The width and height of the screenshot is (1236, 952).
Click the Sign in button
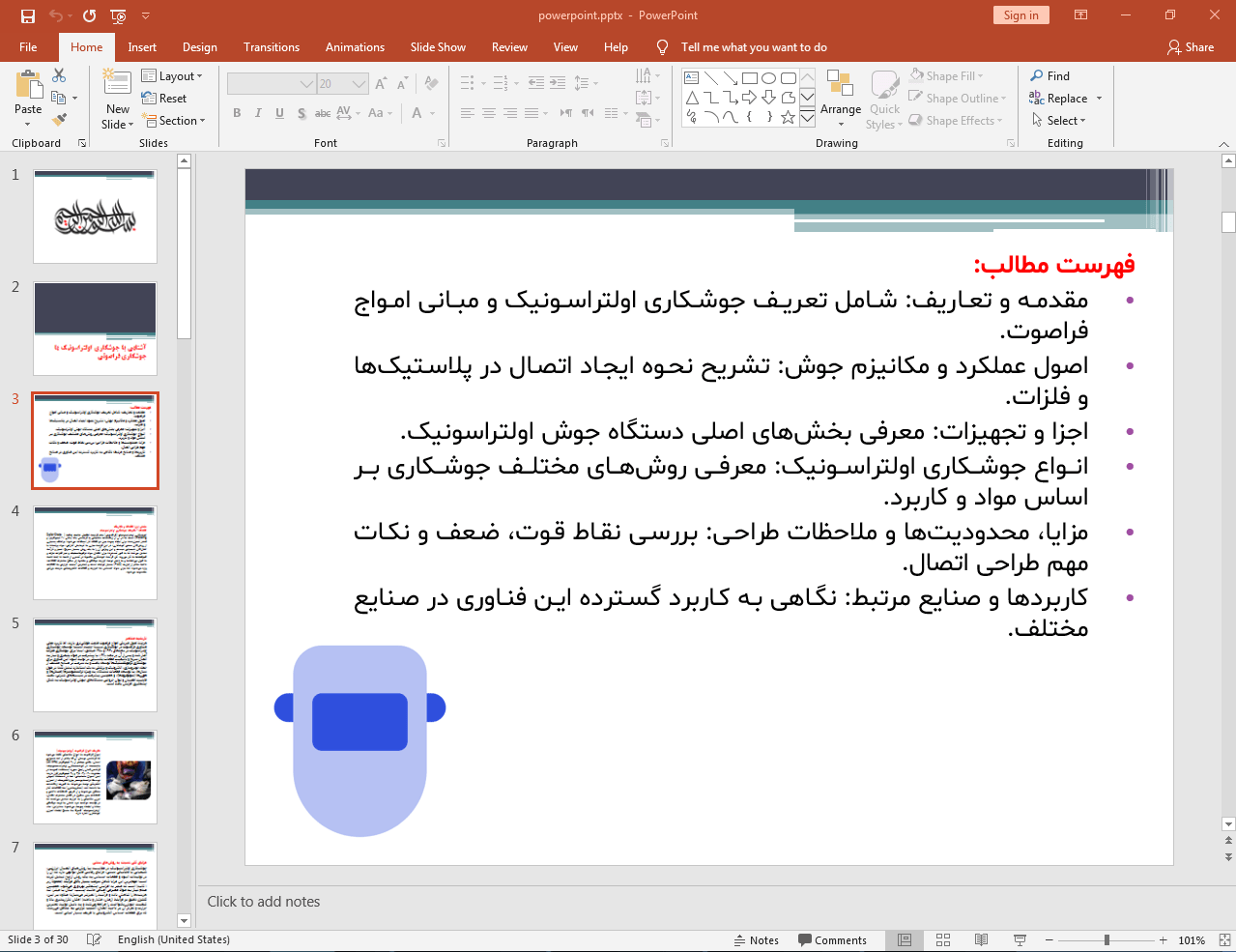(1020, 15)
